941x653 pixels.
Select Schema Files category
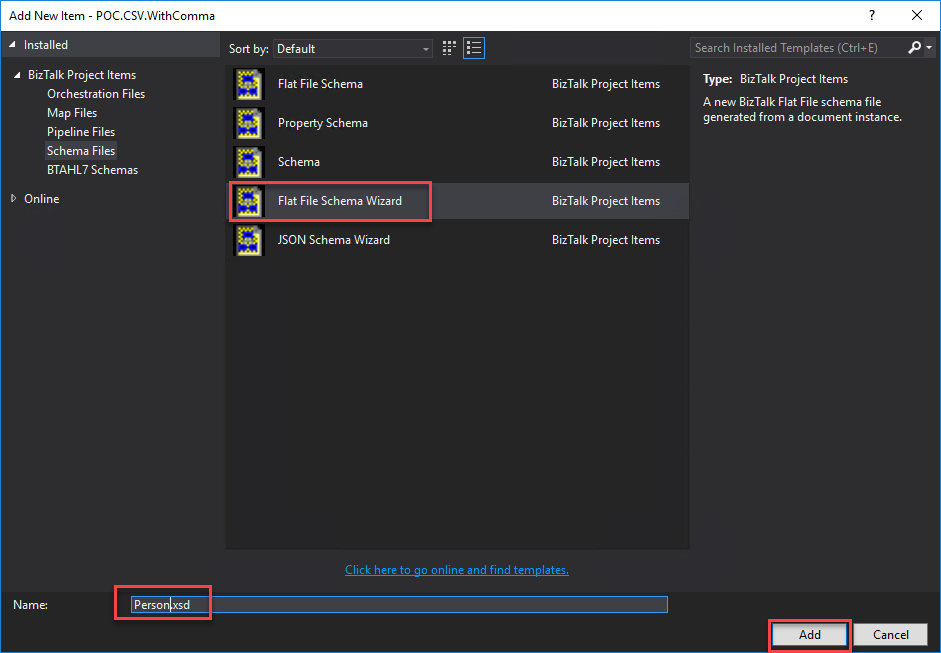coord(81,151)
